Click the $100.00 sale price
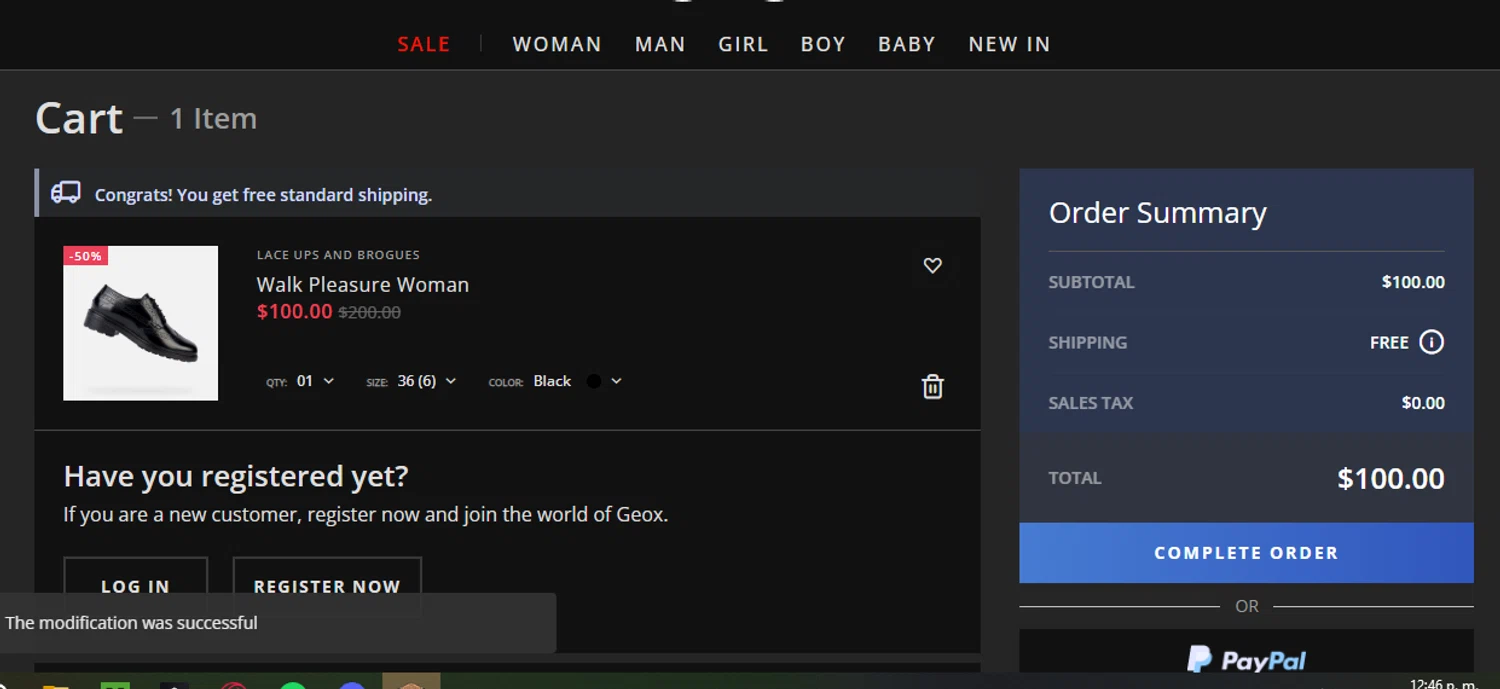 (x=294, y=311)
